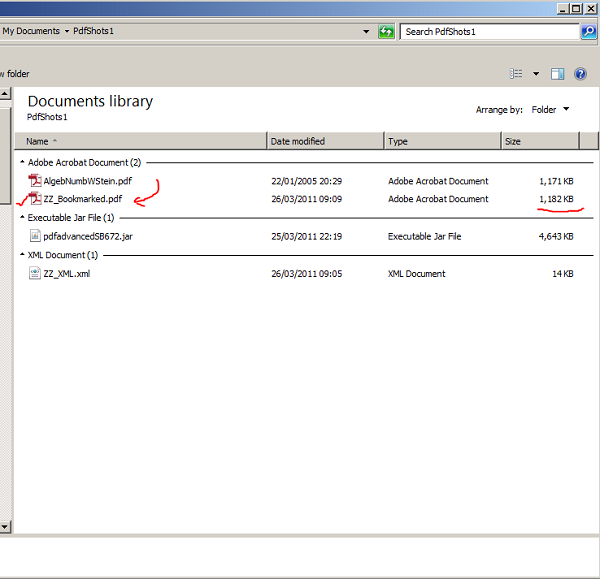Click the PDF icon of AlgebNumbWStein.pdf
Image resolution: width=600 pixels, height=579 pixels.
[35, 181]
